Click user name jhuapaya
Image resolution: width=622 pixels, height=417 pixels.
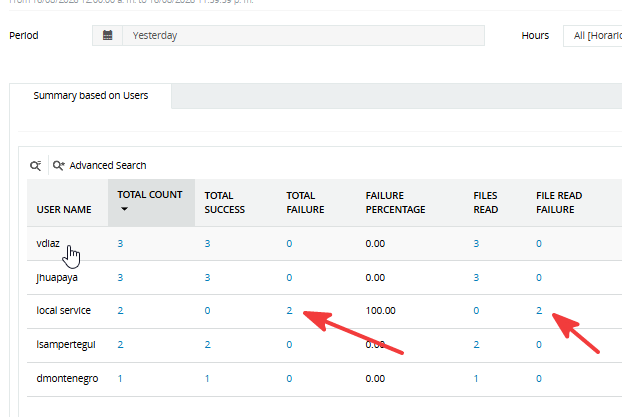coord(57,277)
